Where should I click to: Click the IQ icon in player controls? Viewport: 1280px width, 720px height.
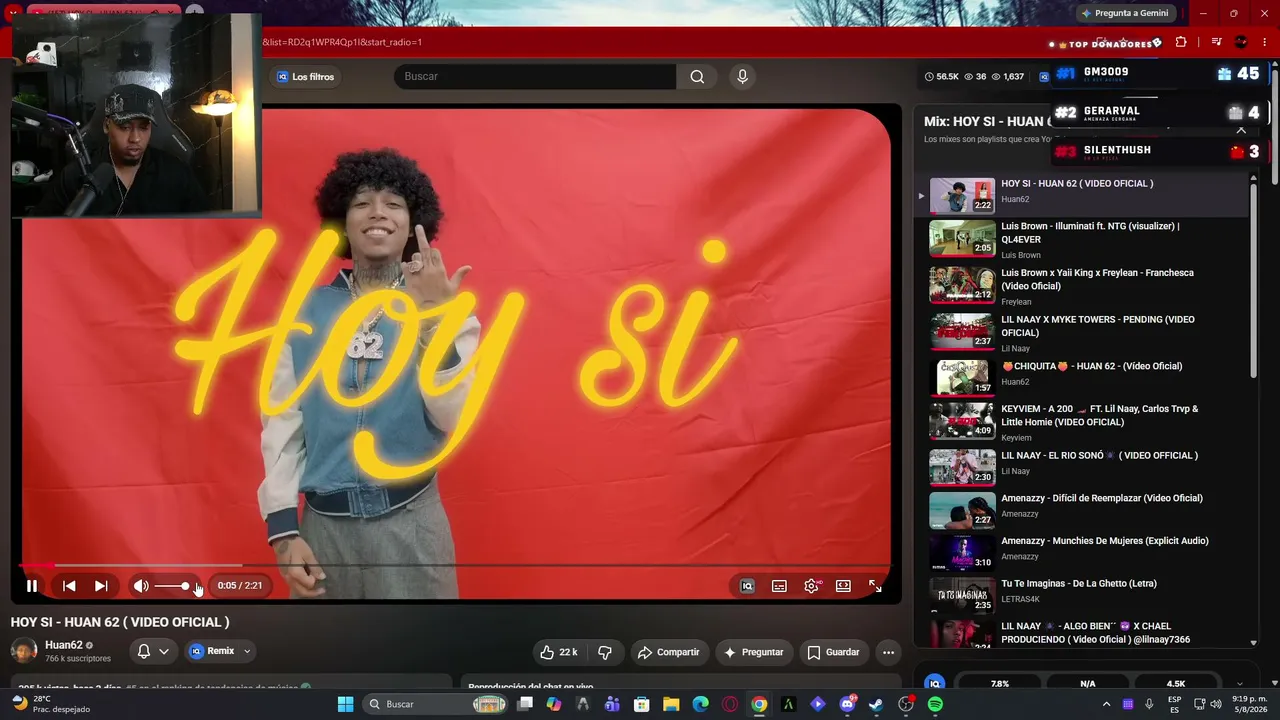click(747, 586)
